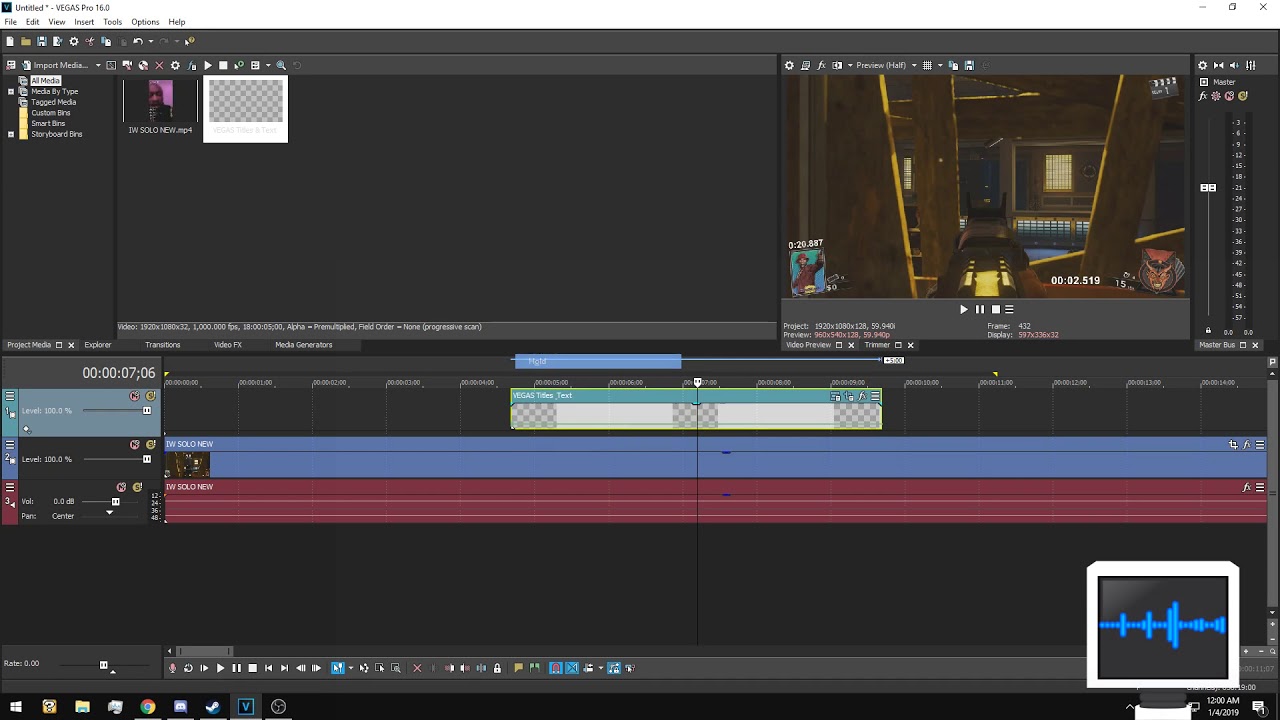1280x720 pixels.
Task: Save the project with the floppy icon
Action: click(42, 41)
